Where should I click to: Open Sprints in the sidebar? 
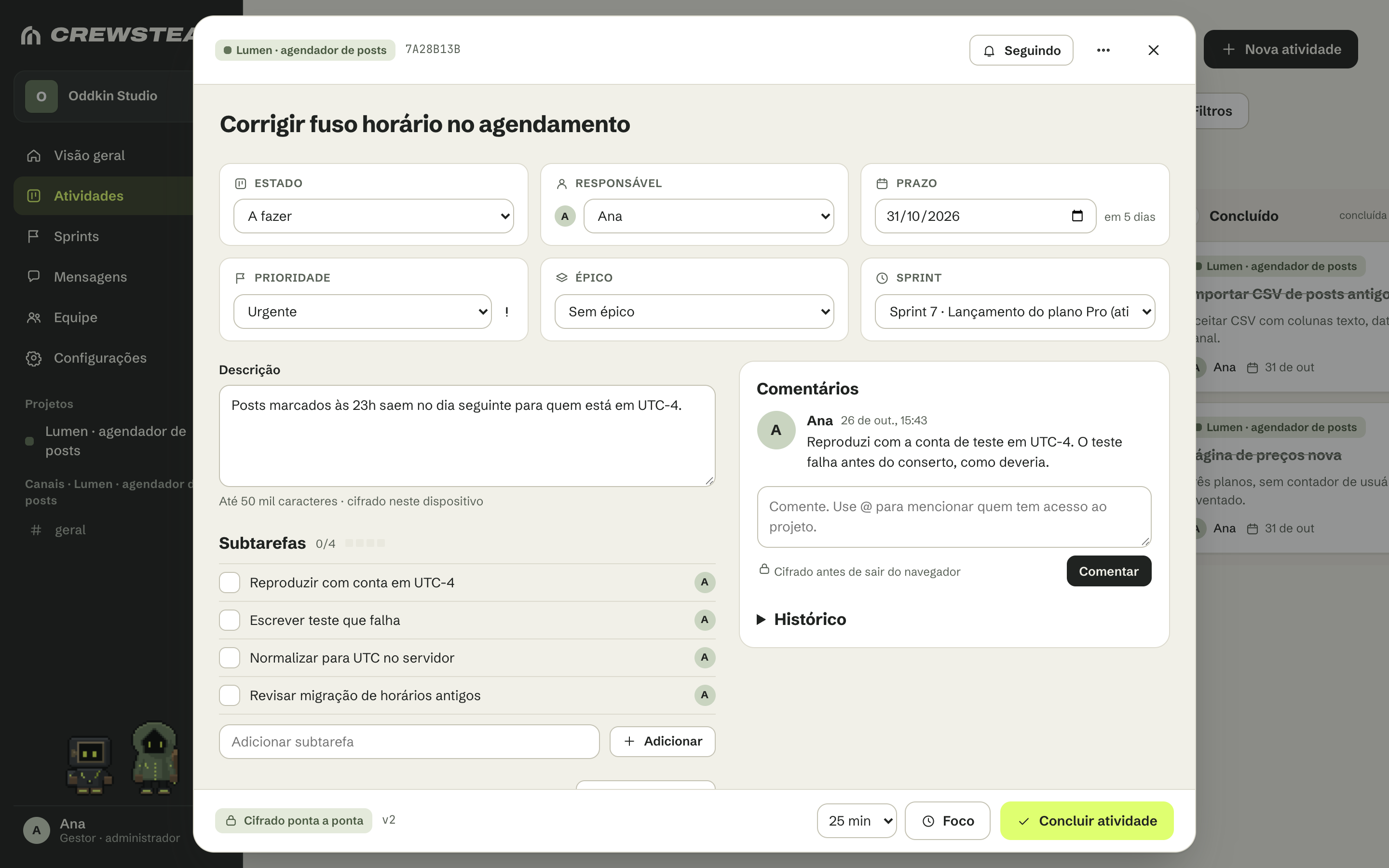coord(103,236)
